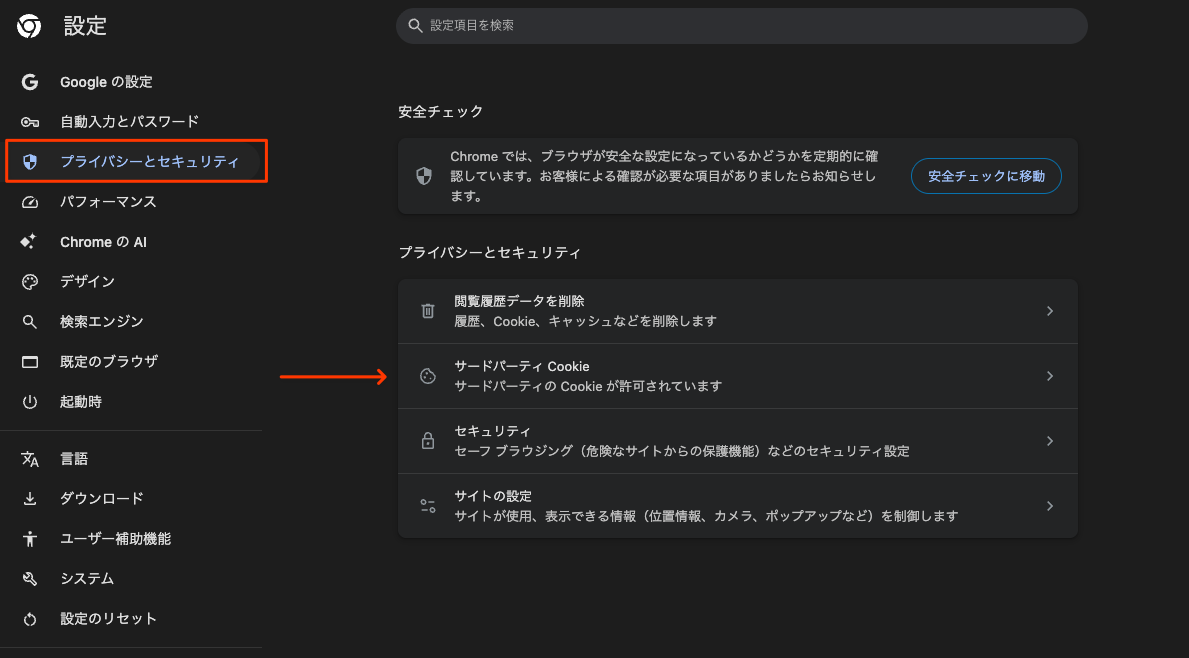Click the translate icon for 言語
The height and width of the screenshot is (658, 1189).
(x=30, y=459)
